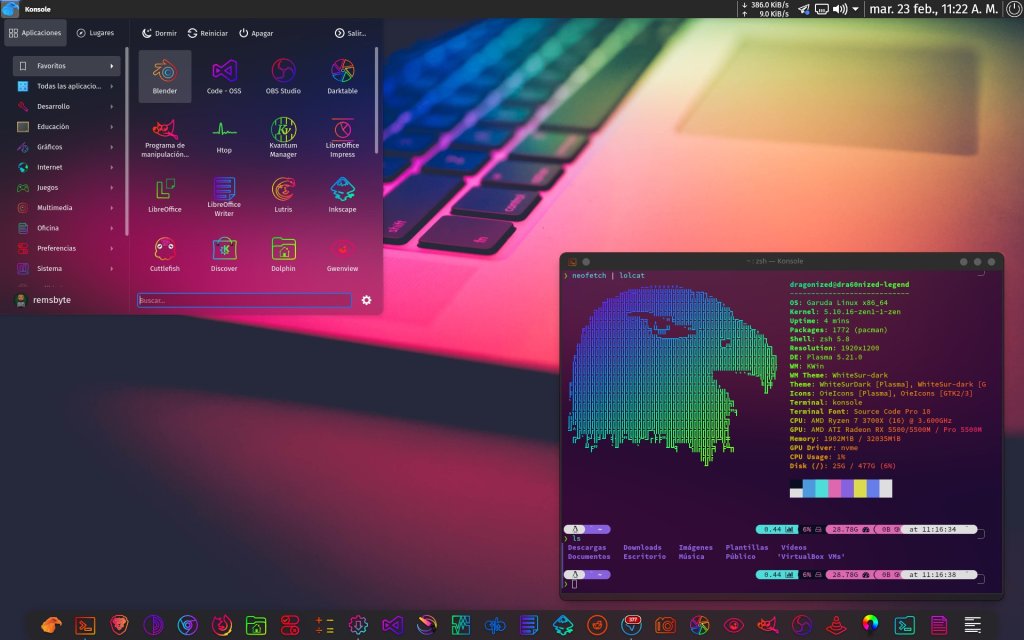The image size is (1024, 640).
Task: Open Kvantum Manager from the launcher
Action: [284, 135]
